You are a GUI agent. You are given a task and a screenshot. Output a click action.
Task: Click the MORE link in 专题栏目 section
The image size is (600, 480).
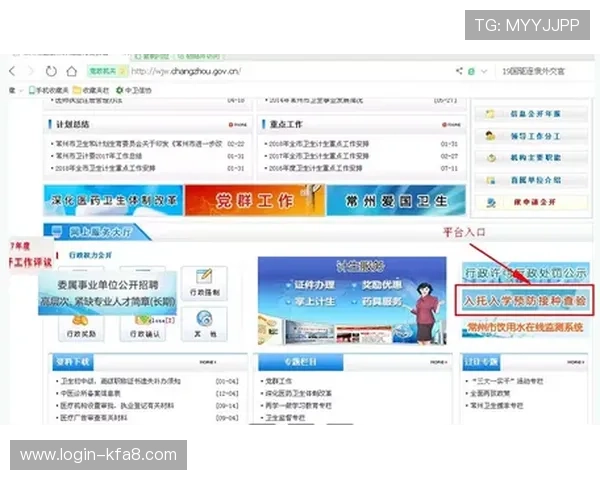[x=439, y=362]
